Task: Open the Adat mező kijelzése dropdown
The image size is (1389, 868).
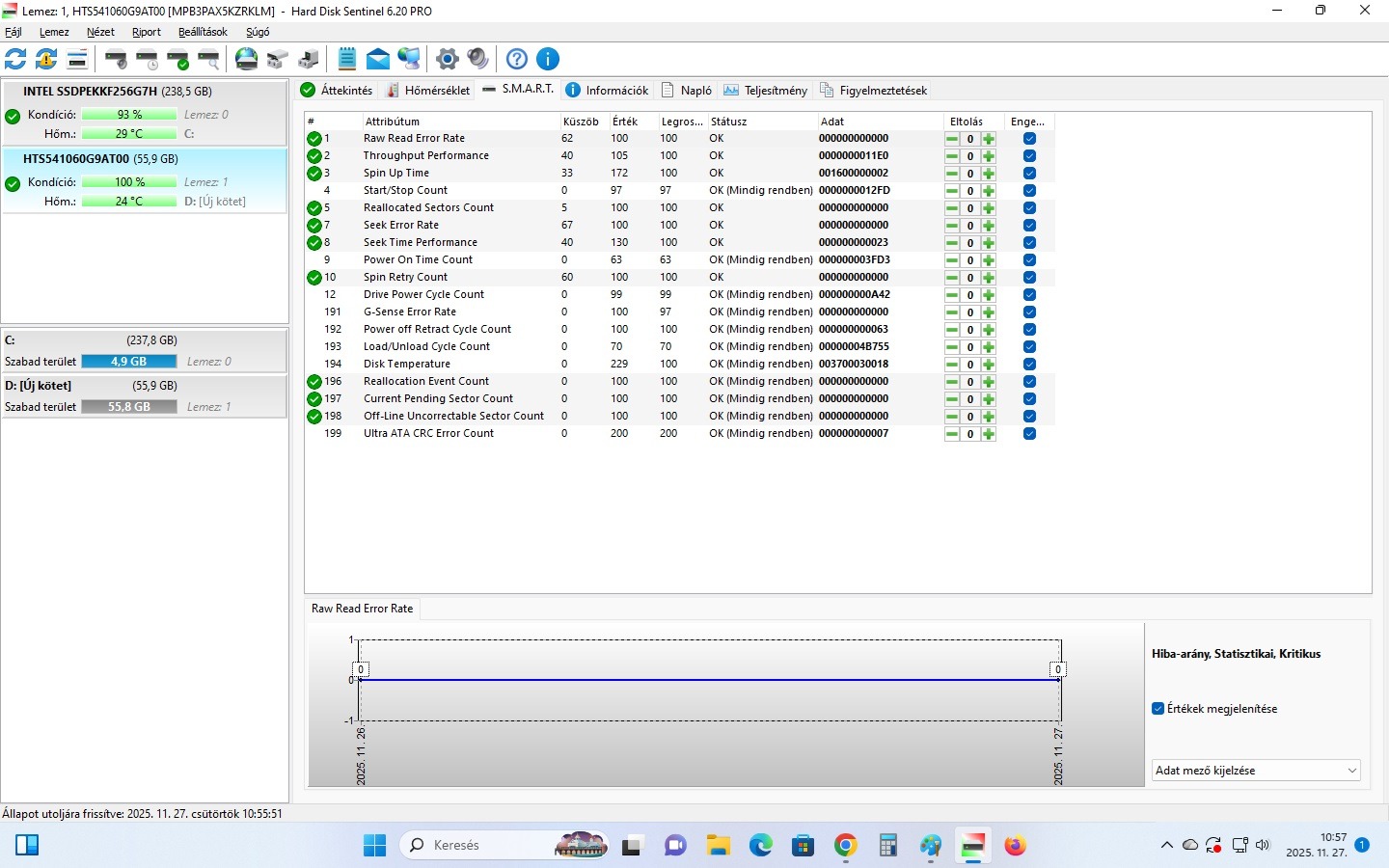Action: [x=1256, y=771]
